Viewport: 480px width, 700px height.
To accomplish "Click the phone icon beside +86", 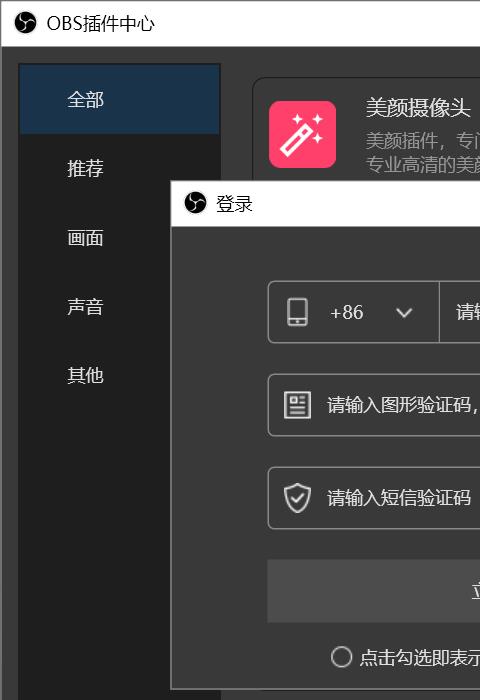I will pos(297,312).
